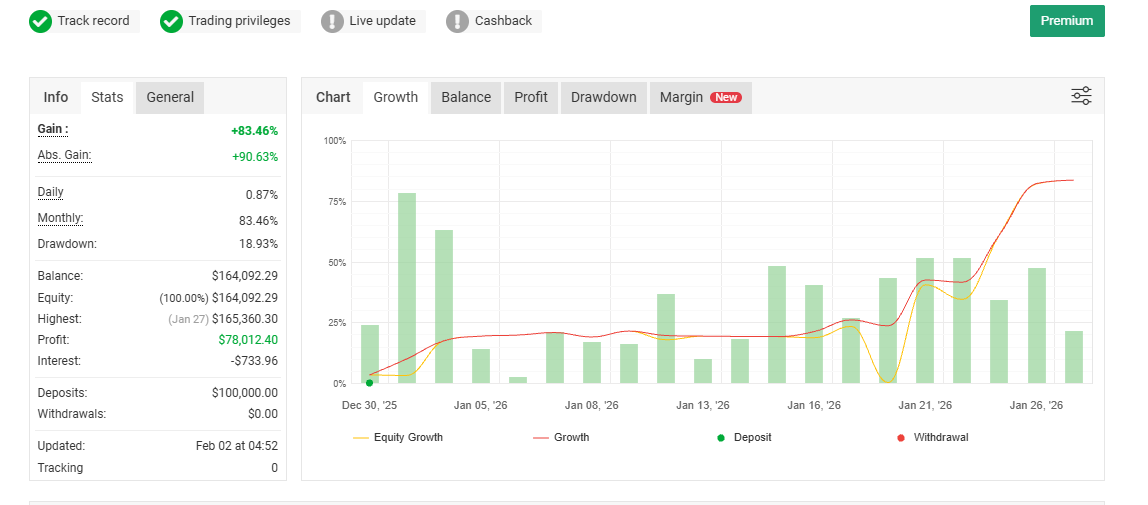The height and width of the screenshot is (505, 1148).
Task: Click the red New badge on Margin
Action: click(726, 98)
